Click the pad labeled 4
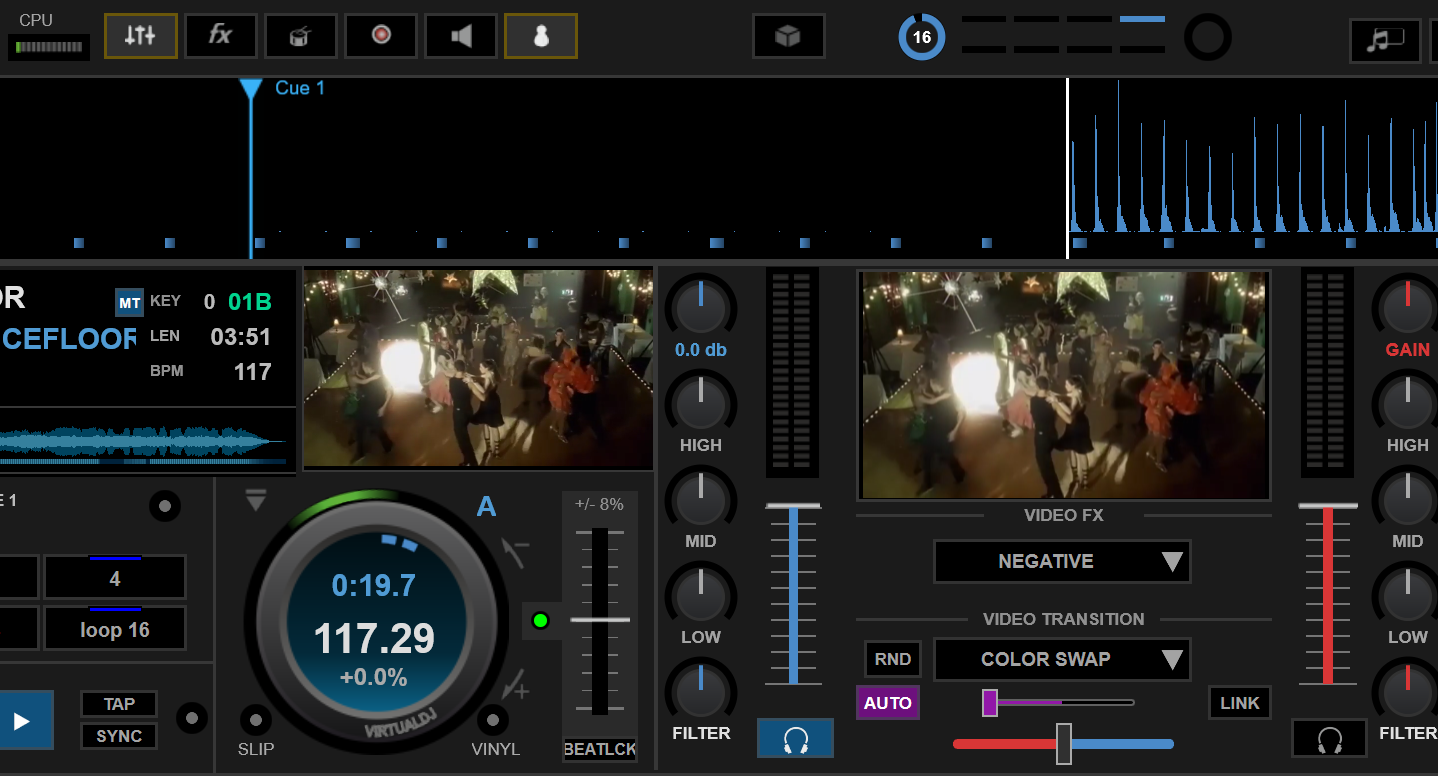This screenshot has width=1438, height=776. (x=115, y=578)
